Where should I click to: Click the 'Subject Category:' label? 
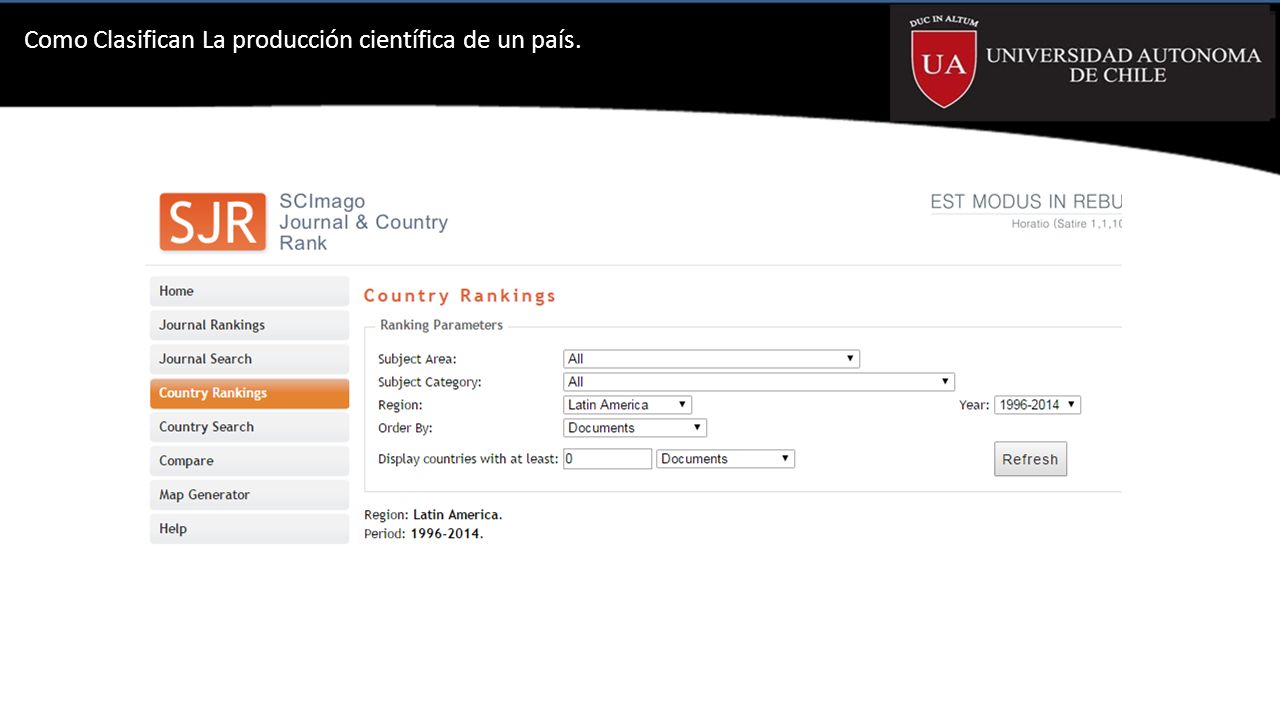click(430, 382)
